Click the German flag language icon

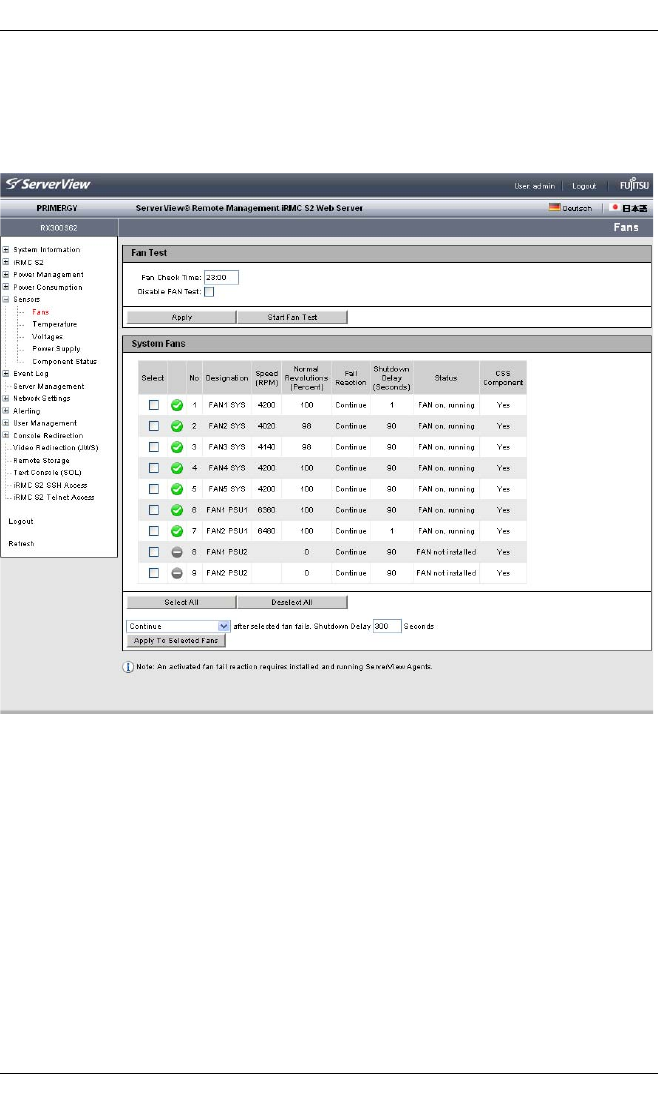[554, 208]
